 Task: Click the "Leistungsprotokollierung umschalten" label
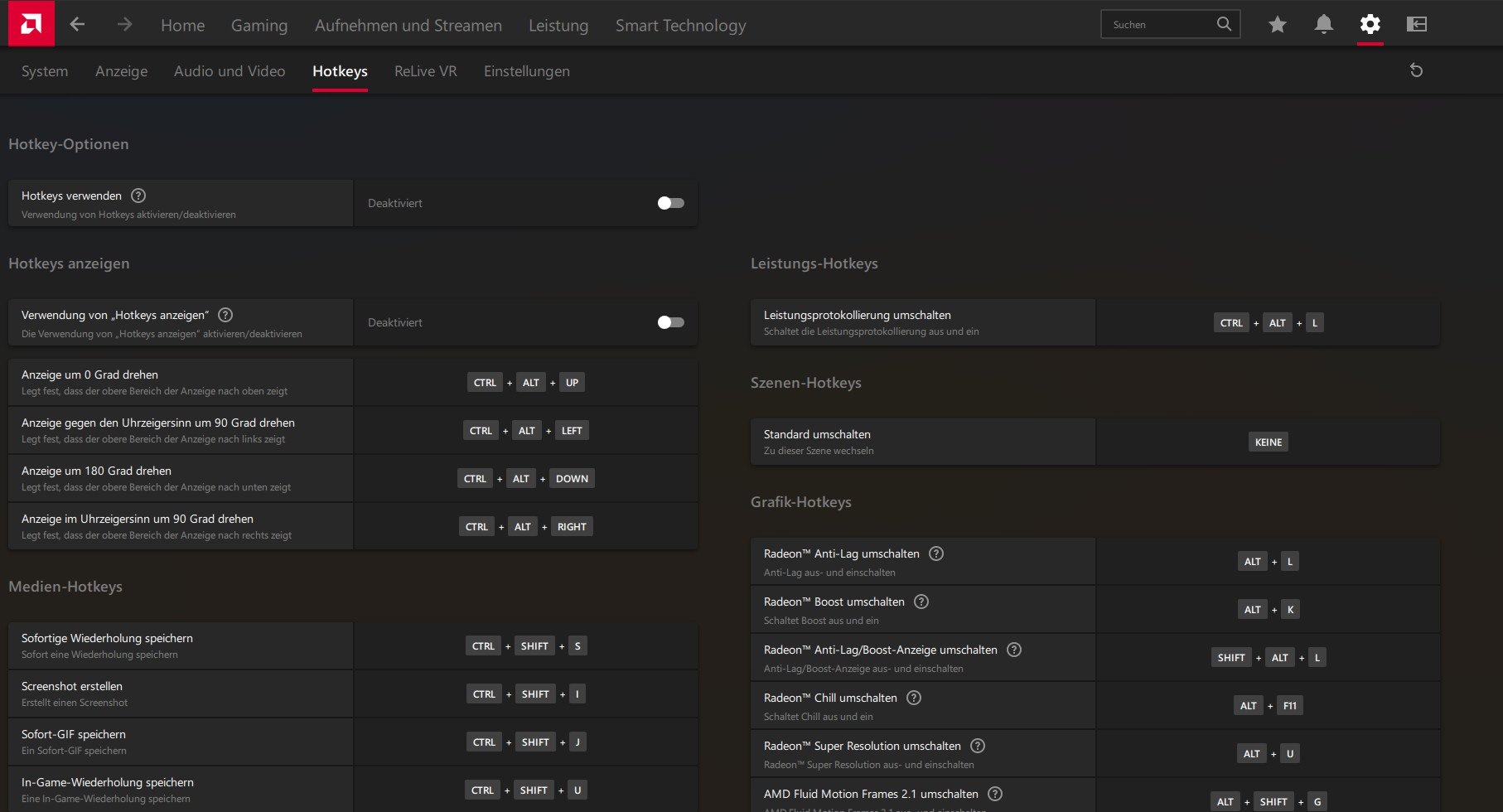pyautogui.click(x=858, y=315)
